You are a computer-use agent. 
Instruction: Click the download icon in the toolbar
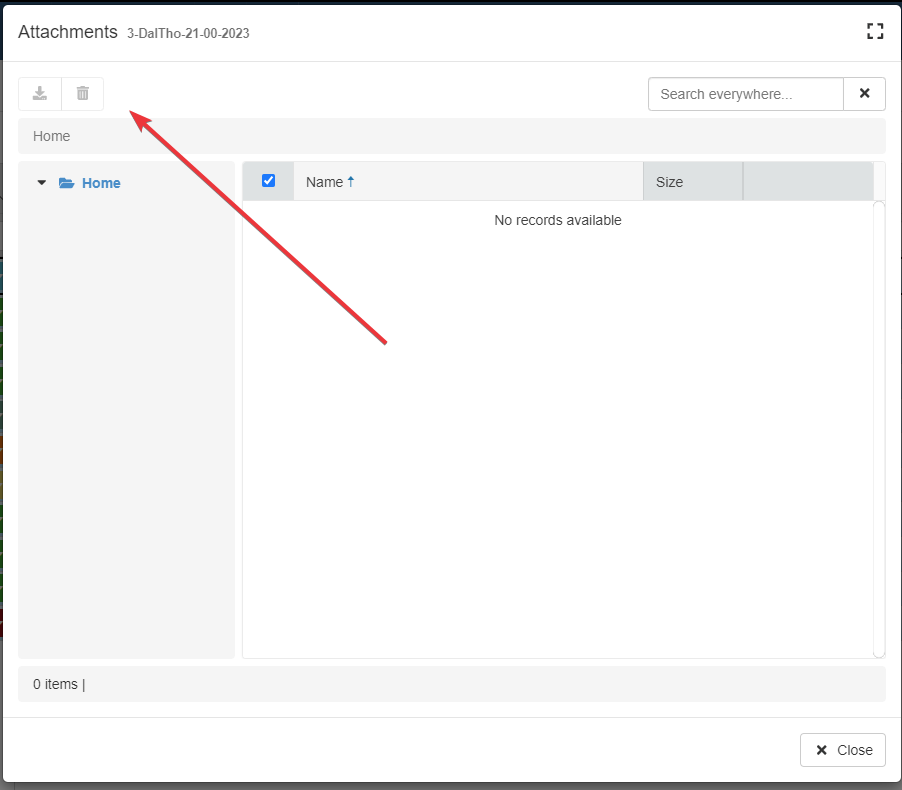pos(40,94)
